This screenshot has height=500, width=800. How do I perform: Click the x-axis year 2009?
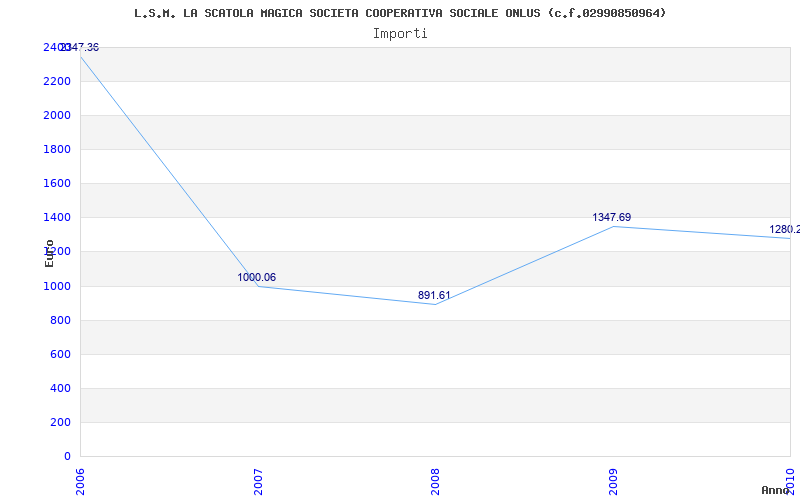613,482
